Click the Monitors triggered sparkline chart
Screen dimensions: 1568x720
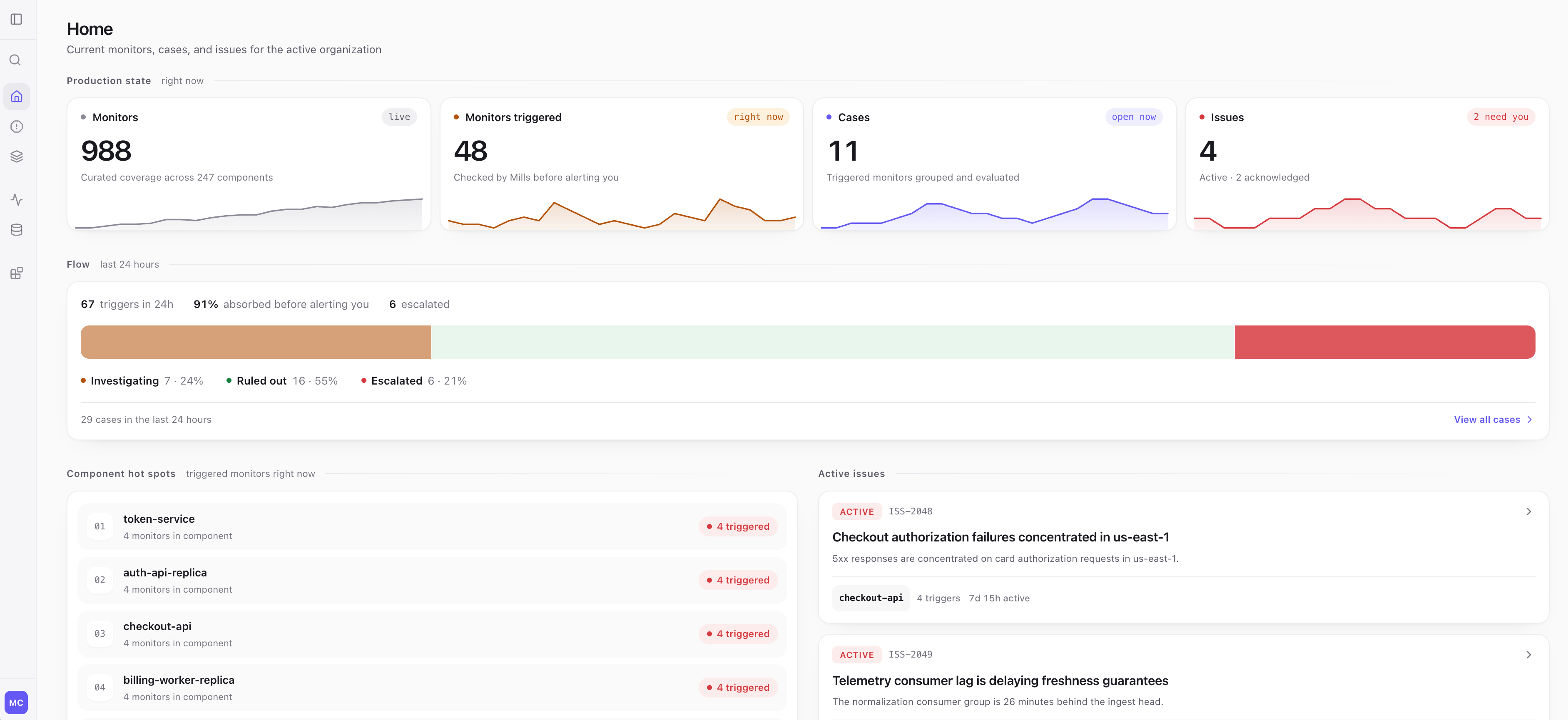point(622,213)
